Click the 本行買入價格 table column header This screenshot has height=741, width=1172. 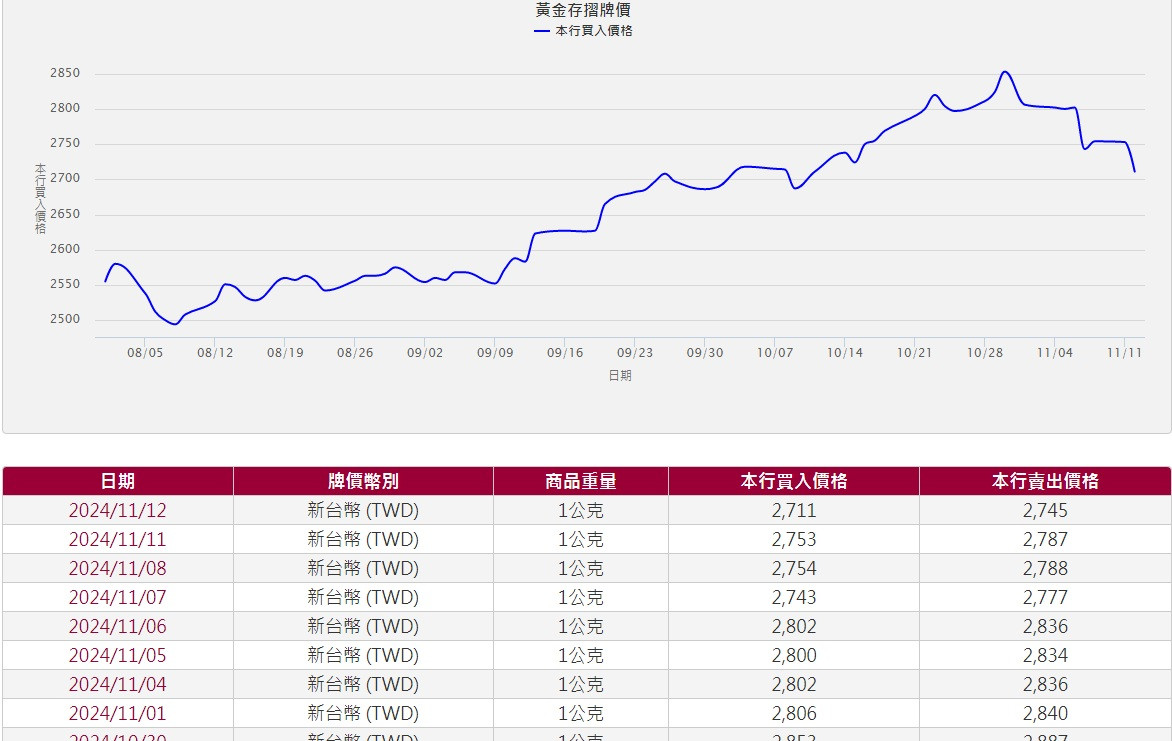pyautogui.click(x=794, y=481)
